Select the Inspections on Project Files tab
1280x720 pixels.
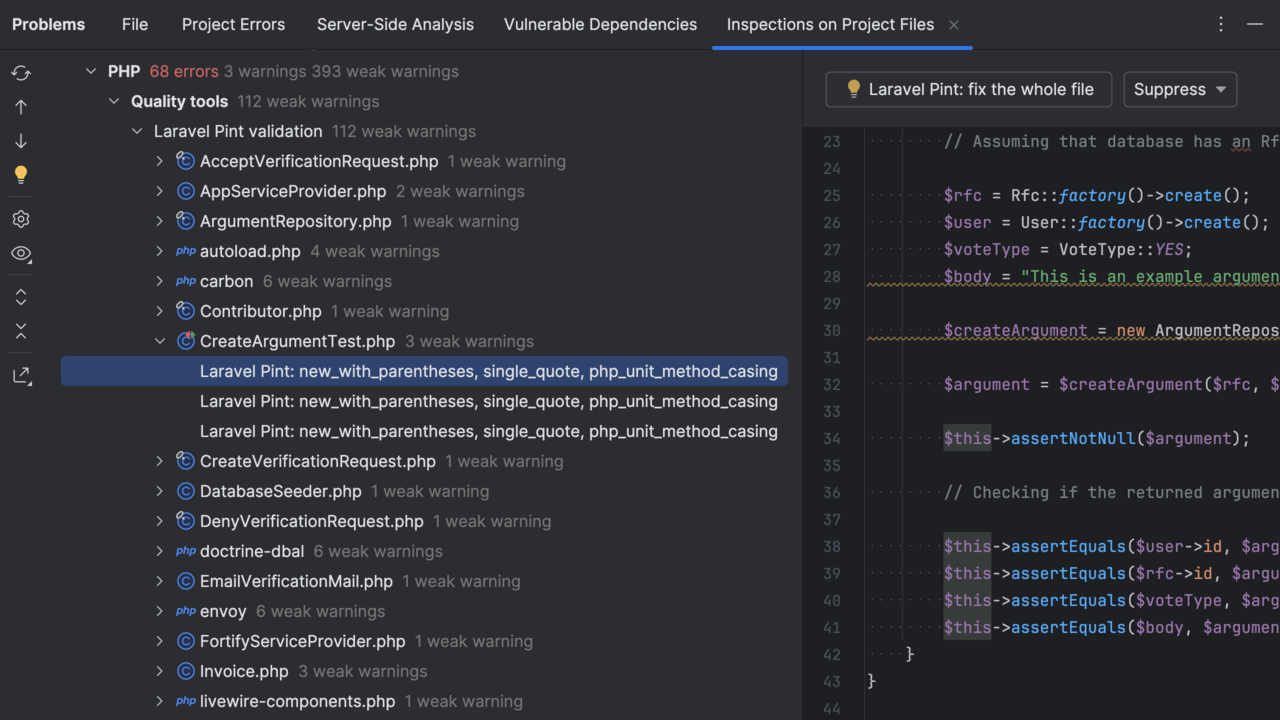[x=830, y=24]
